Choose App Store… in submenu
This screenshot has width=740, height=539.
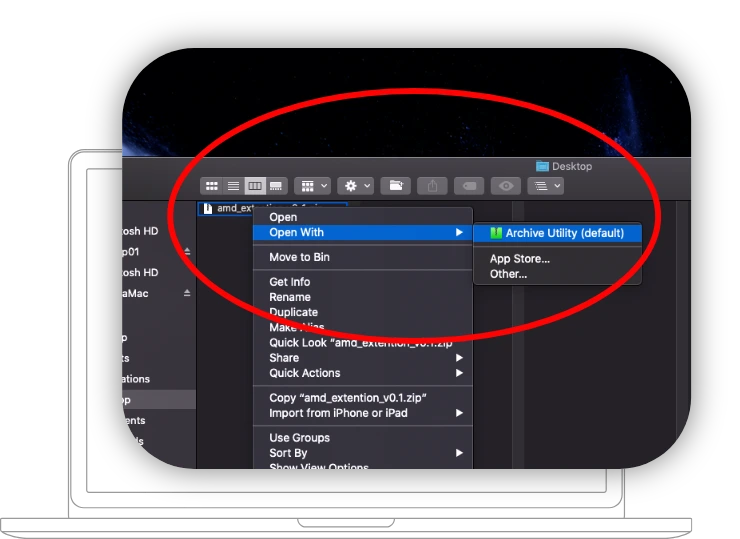pyautogui.click(x=557, y=259)
